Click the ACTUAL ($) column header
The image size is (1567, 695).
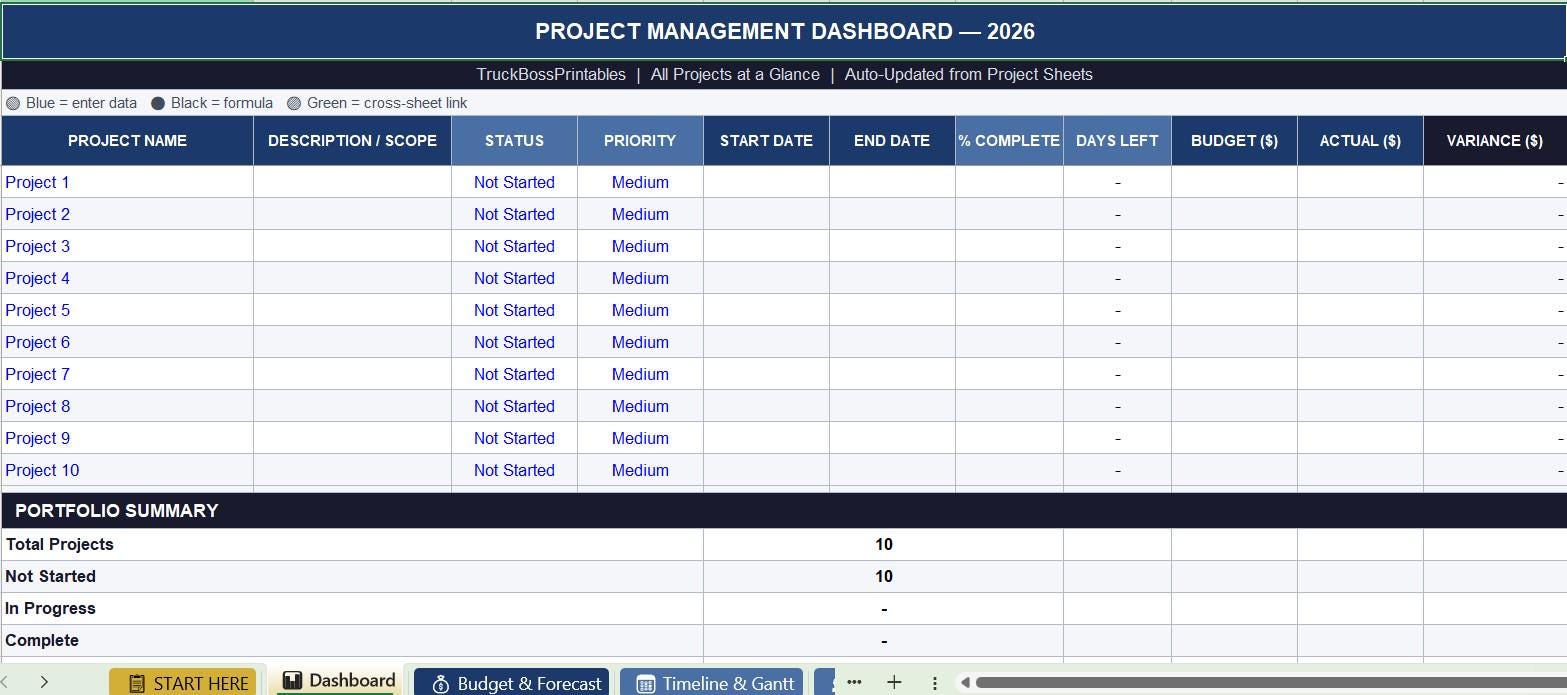1360,141
